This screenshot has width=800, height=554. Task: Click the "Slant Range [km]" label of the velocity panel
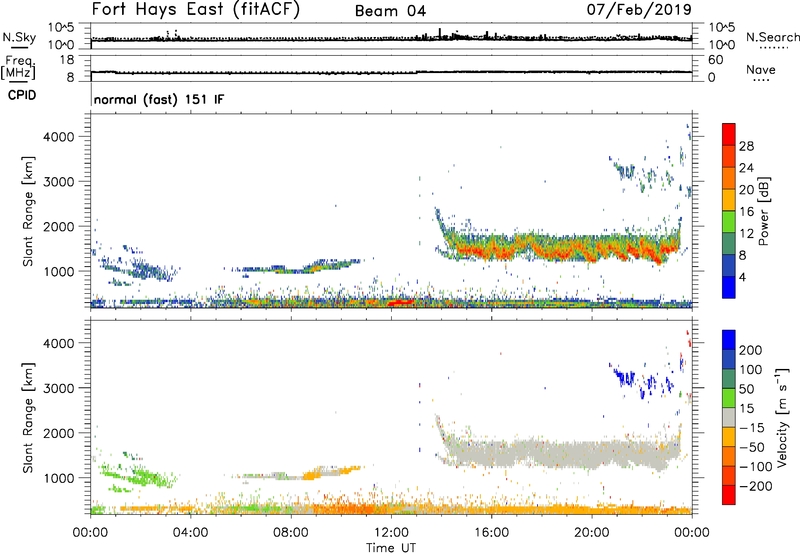[28, 417]
